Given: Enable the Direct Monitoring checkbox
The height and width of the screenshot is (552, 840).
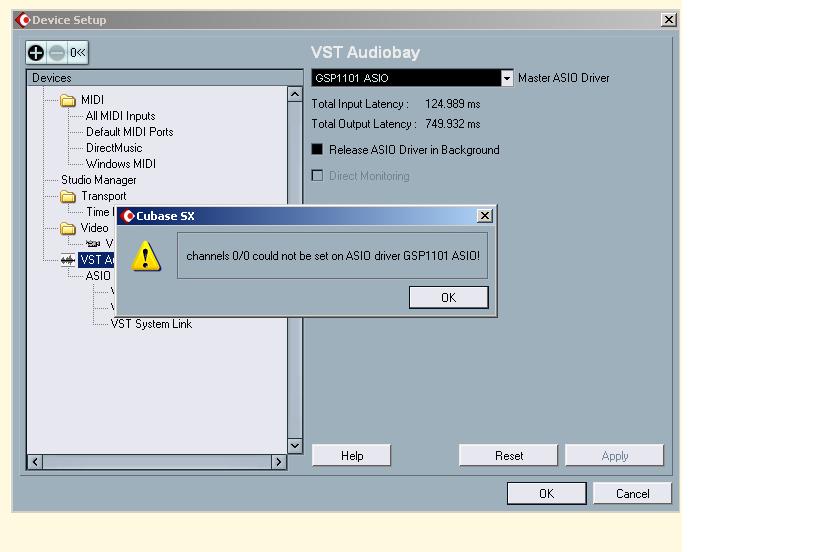Looking at the screenshot, I should (318, 176).
